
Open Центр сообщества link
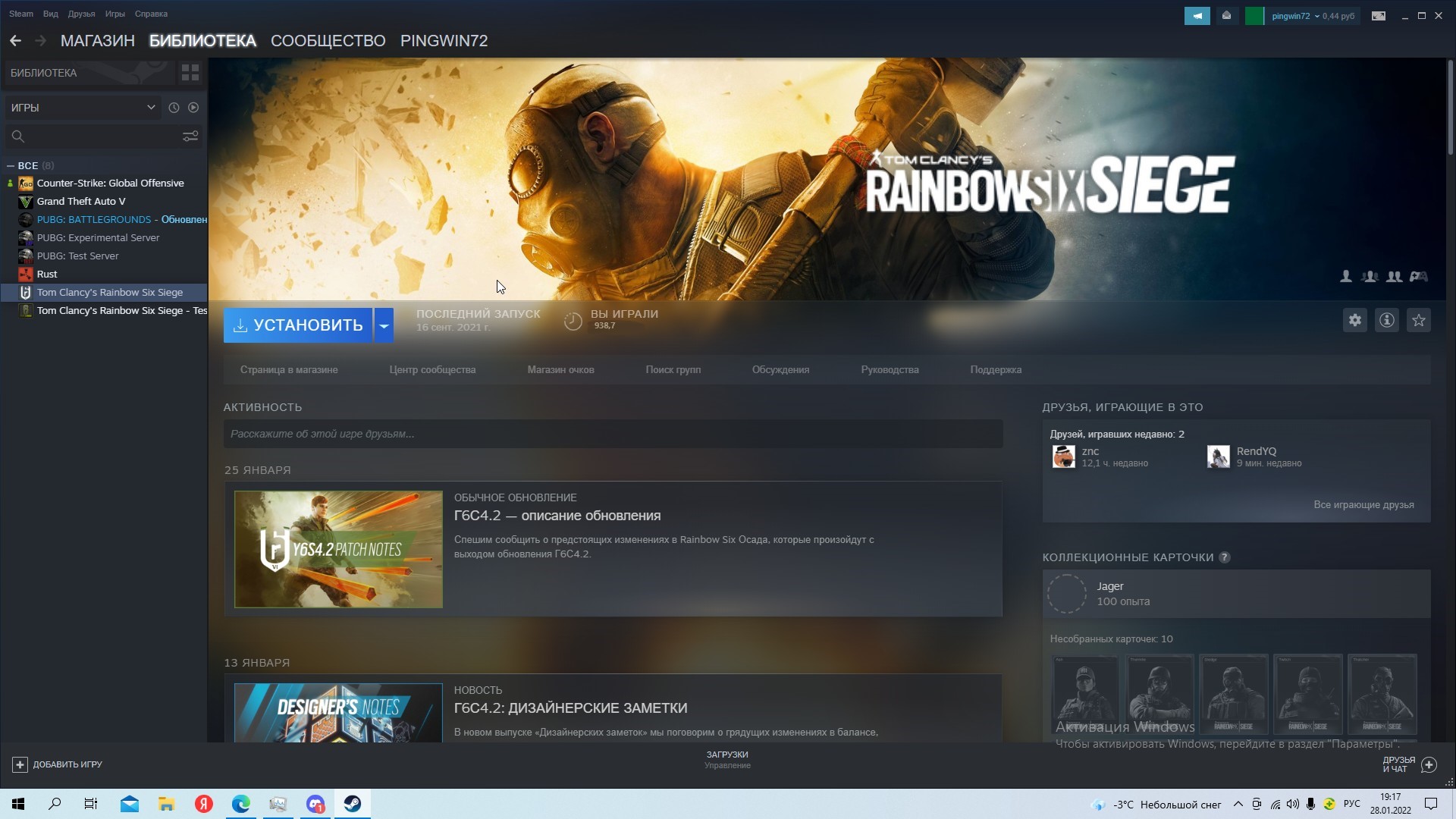432,370
